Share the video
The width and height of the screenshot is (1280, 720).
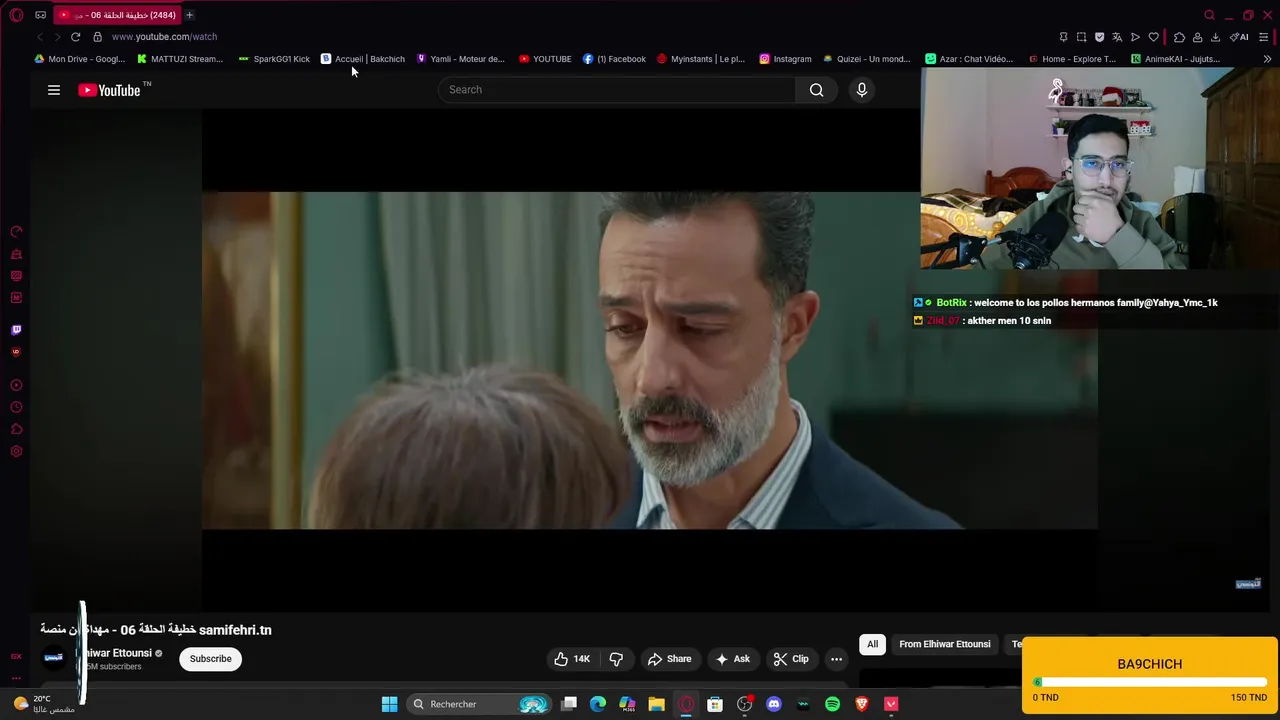click(669, 659)
